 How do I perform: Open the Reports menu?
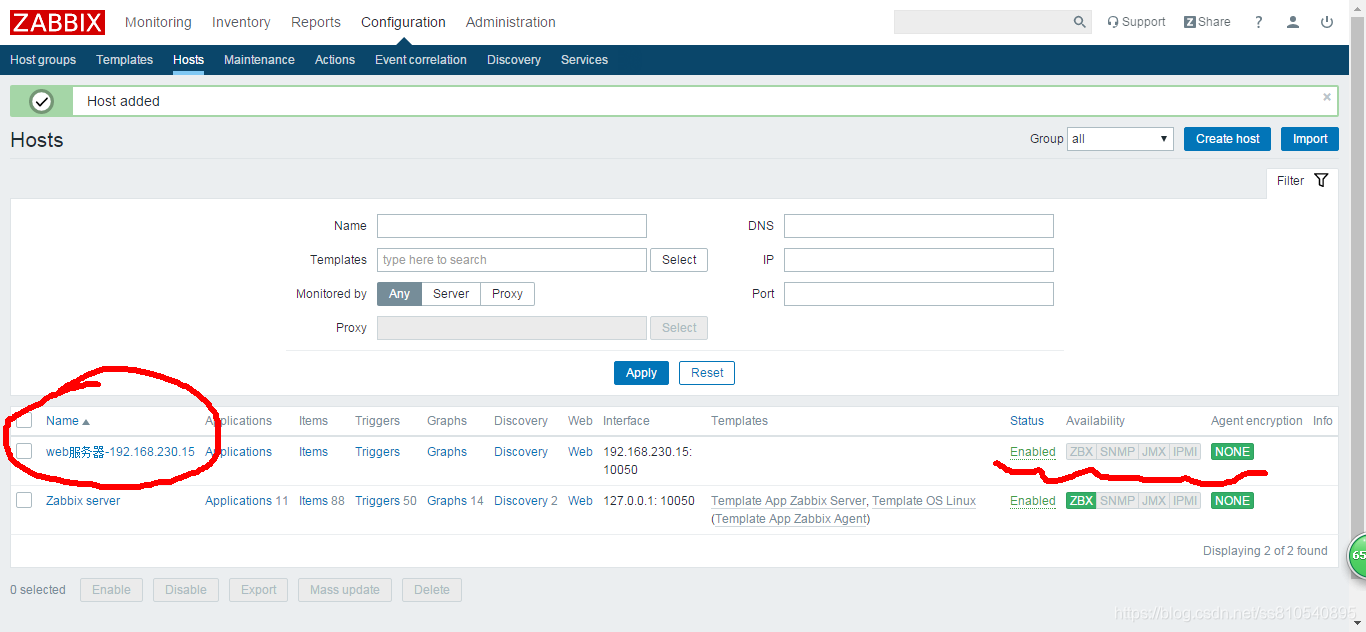pos(316,22)
